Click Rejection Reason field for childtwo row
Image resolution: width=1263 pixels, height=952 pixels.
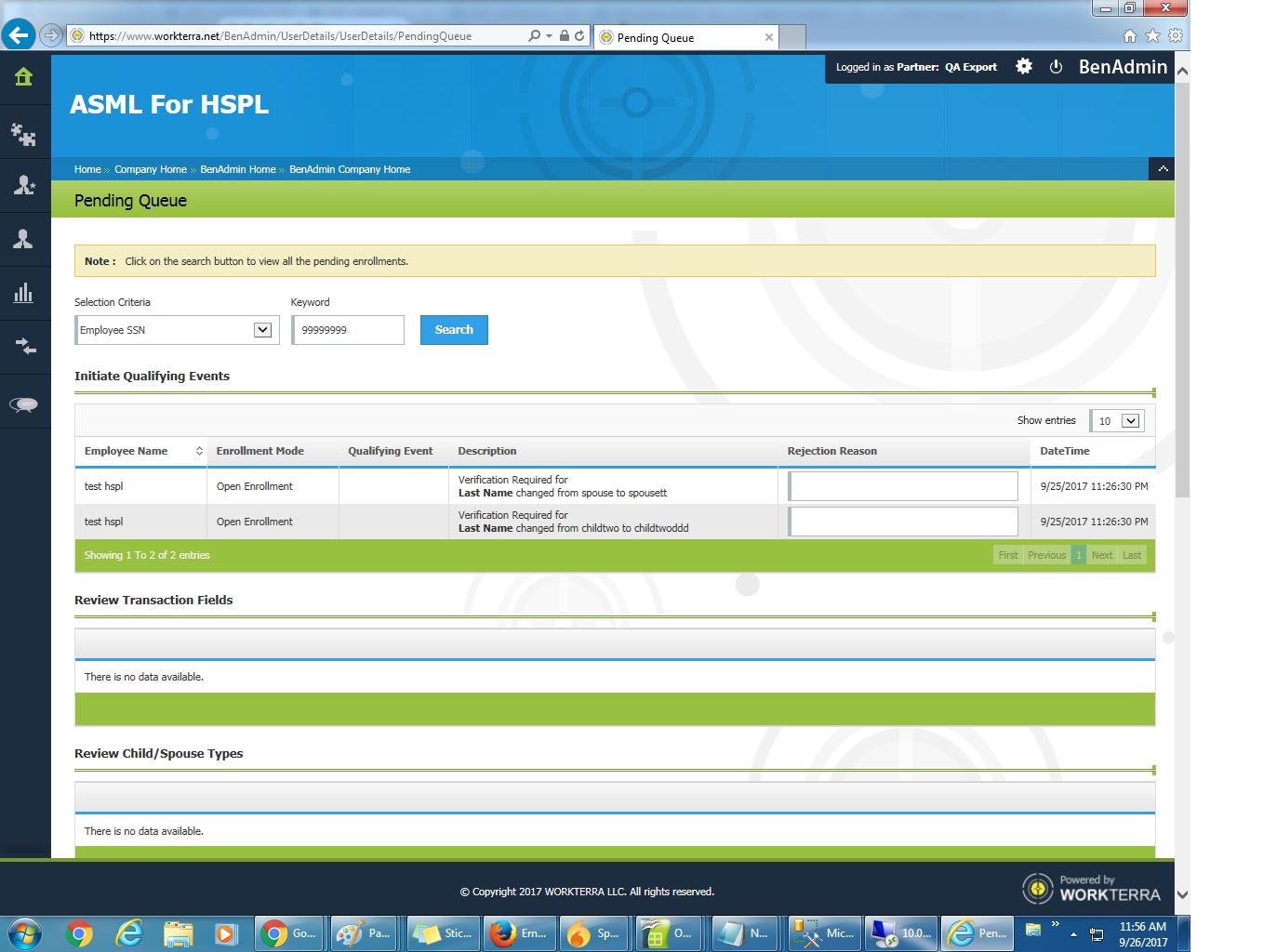[903, 522]
